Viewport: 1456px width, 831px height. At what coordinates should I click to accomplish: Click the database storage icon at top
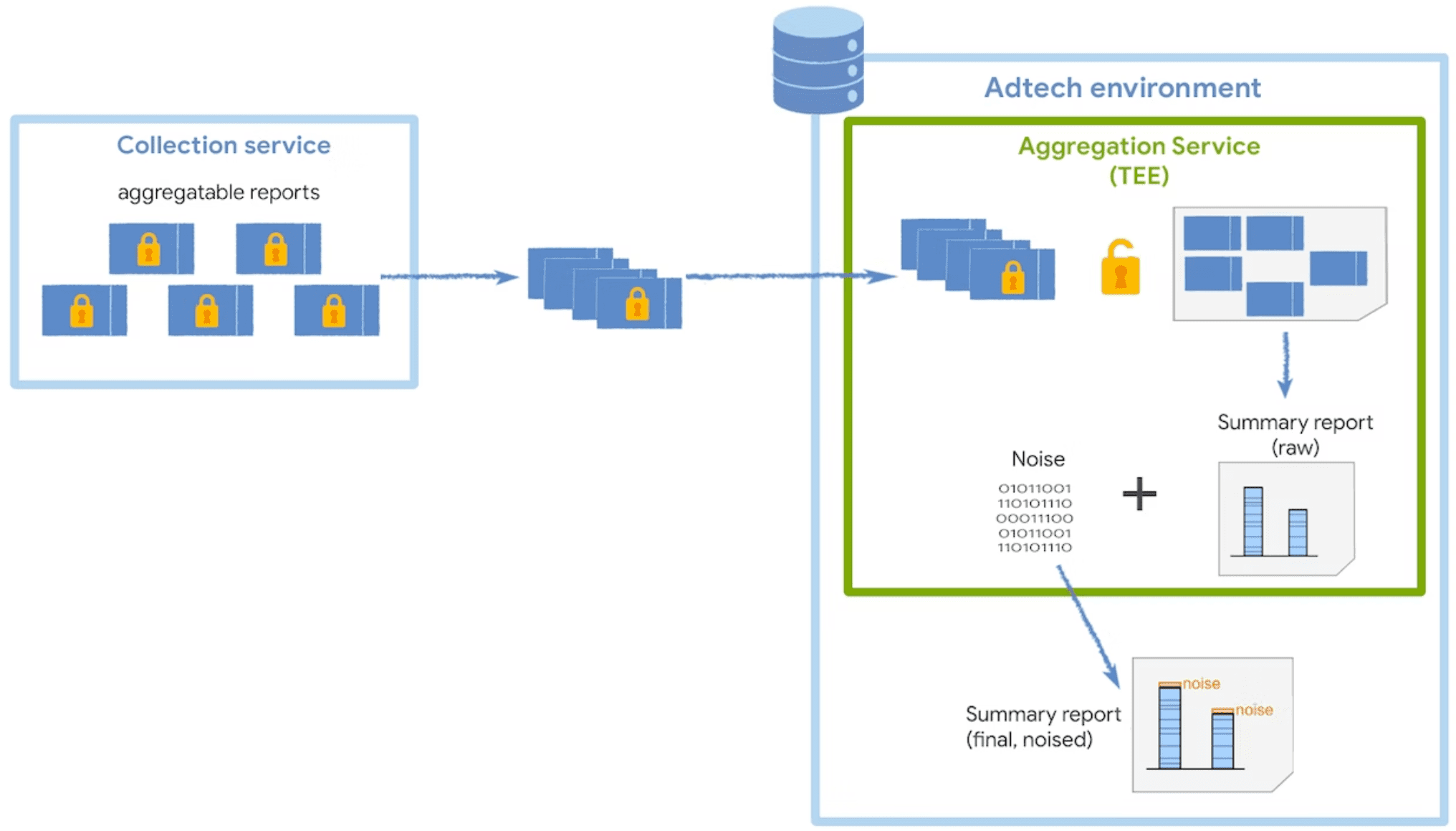click(818, 60)
